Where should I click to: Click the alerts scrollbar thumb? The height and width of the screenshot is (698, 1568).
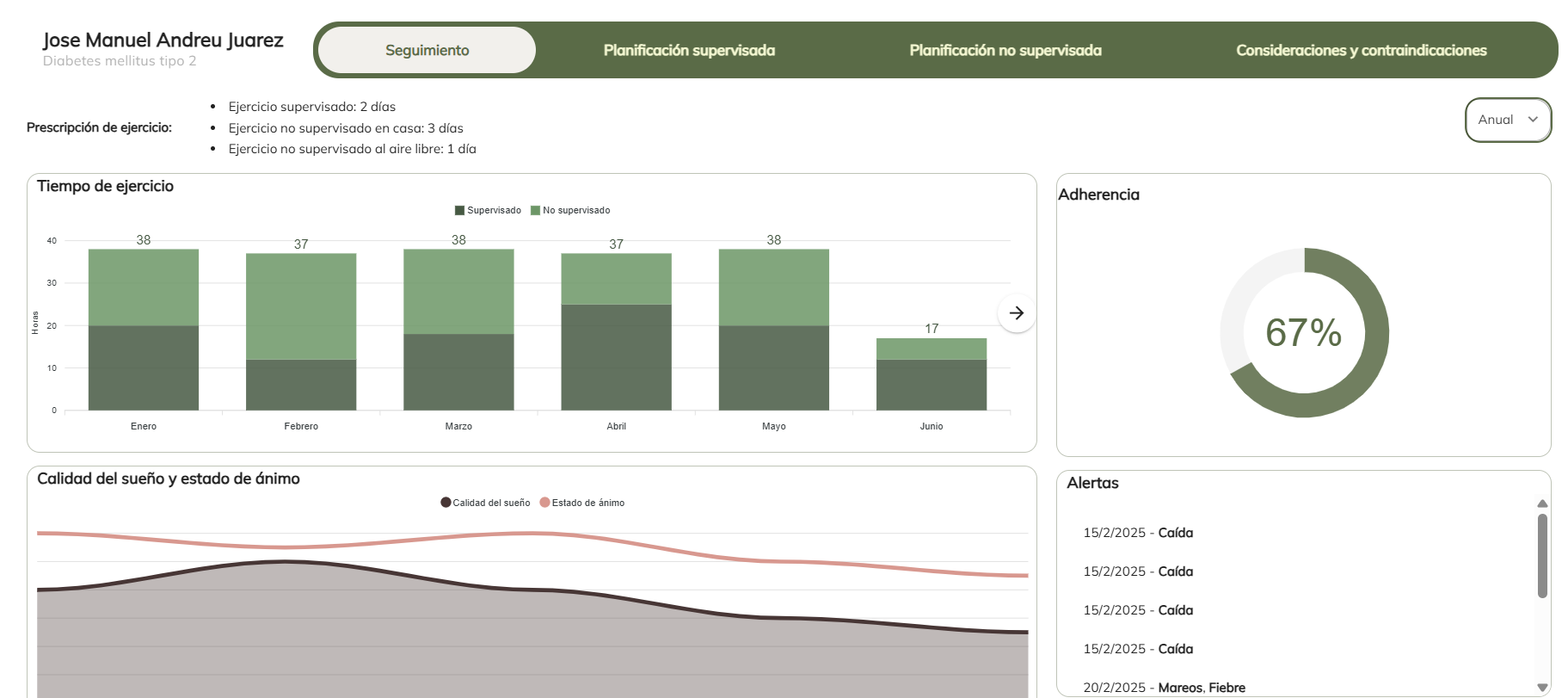1542,555
